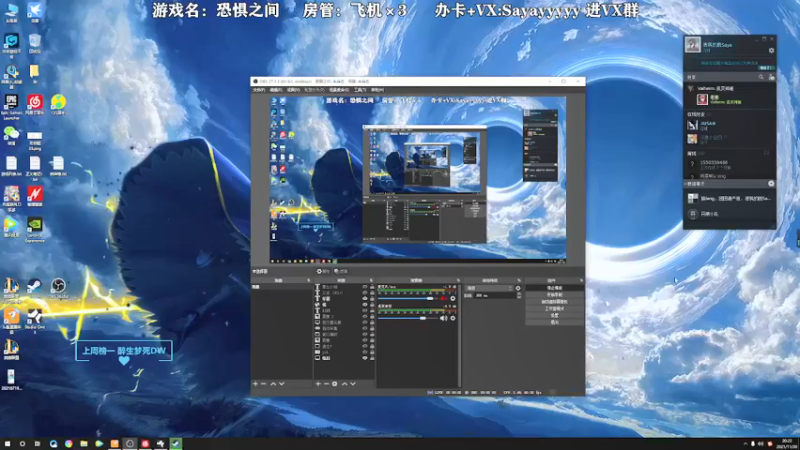Toggle visibility eye of fourth source row

365,305
